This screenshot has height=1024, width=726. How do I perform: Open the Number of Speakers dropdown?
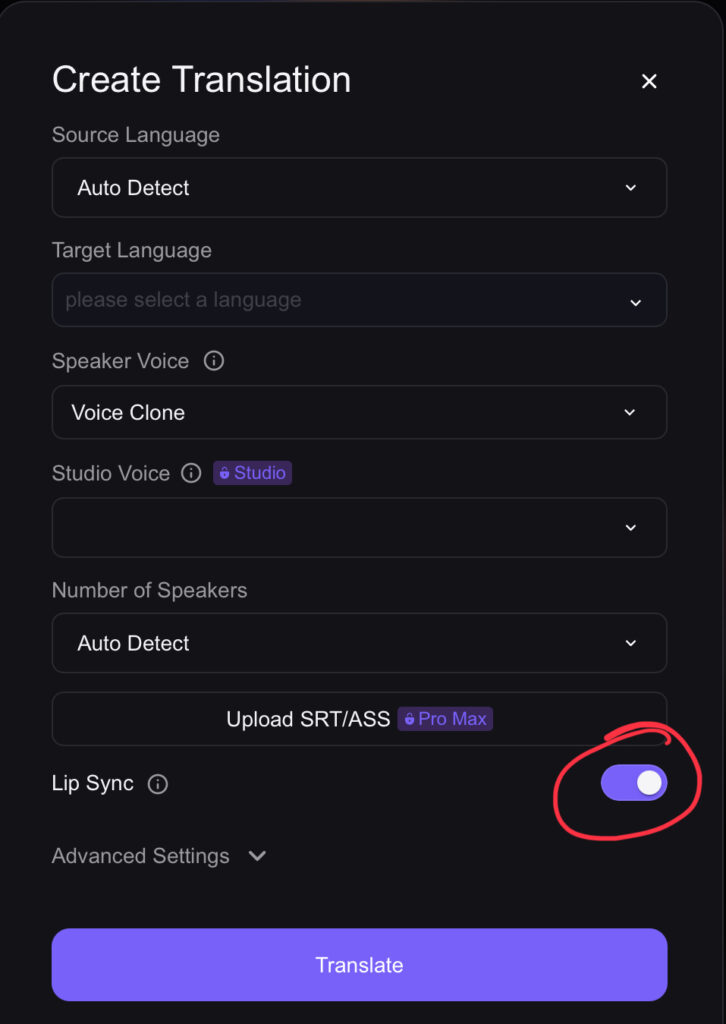(358, 643)
